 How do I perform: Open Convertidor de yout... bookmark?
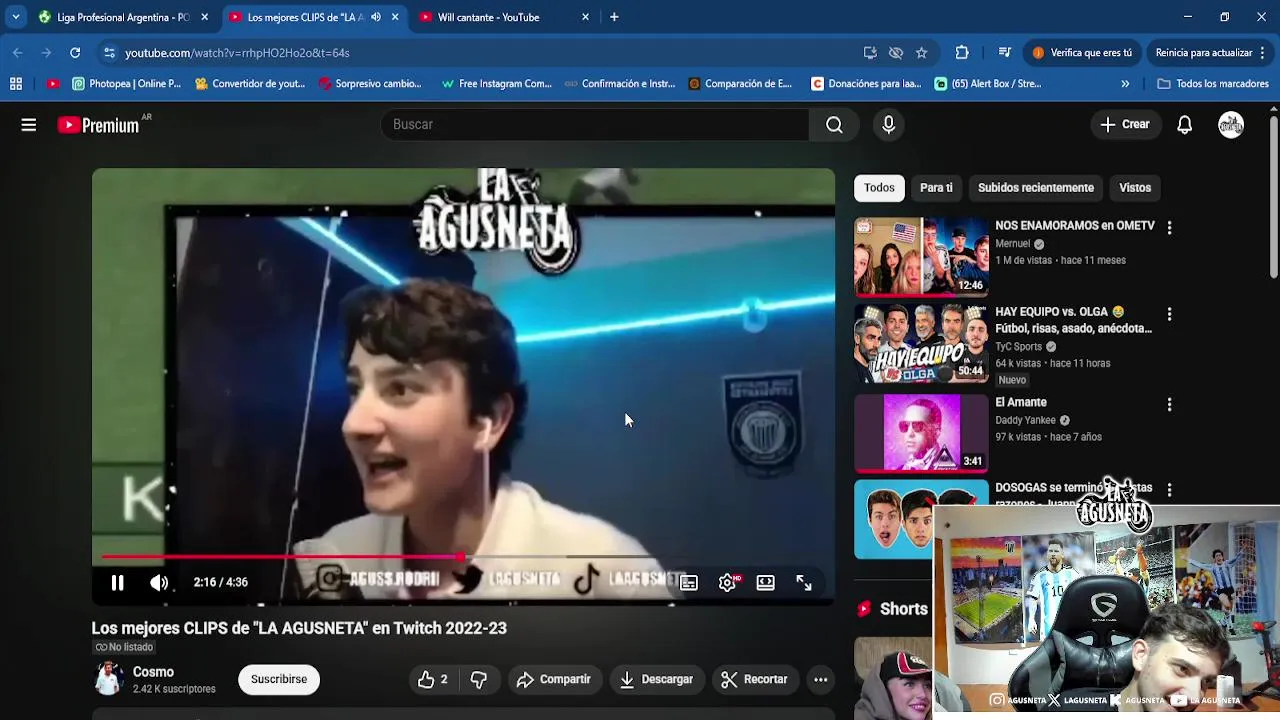pos(249,84)
